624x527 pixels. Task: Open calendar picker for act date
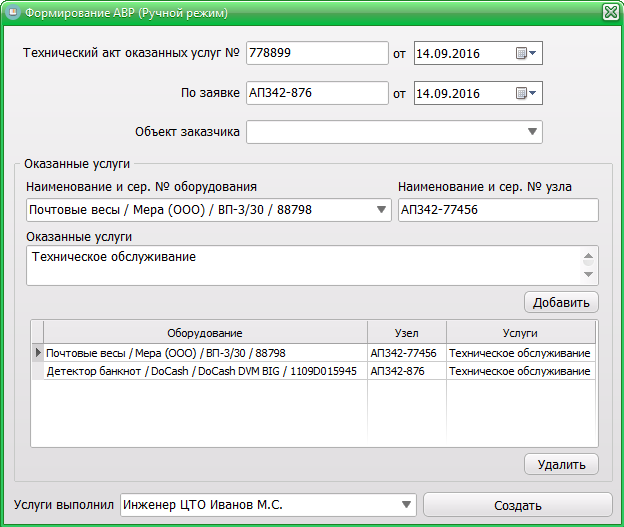[526, 53]
